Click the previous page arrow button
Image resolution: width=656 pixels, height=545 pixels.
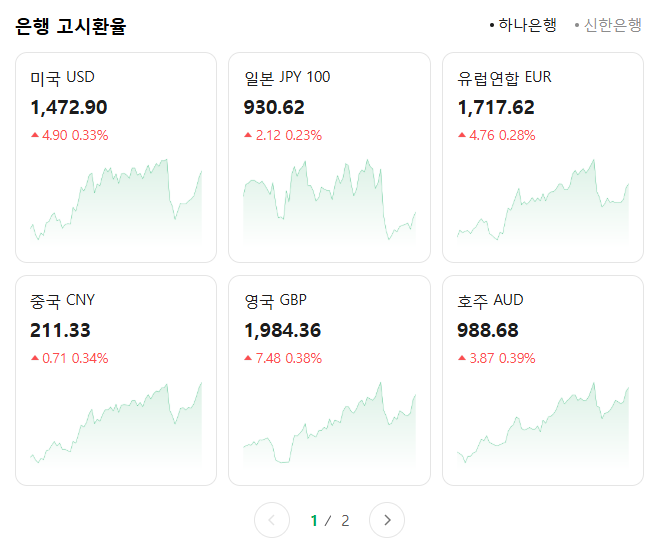(272, 520)
